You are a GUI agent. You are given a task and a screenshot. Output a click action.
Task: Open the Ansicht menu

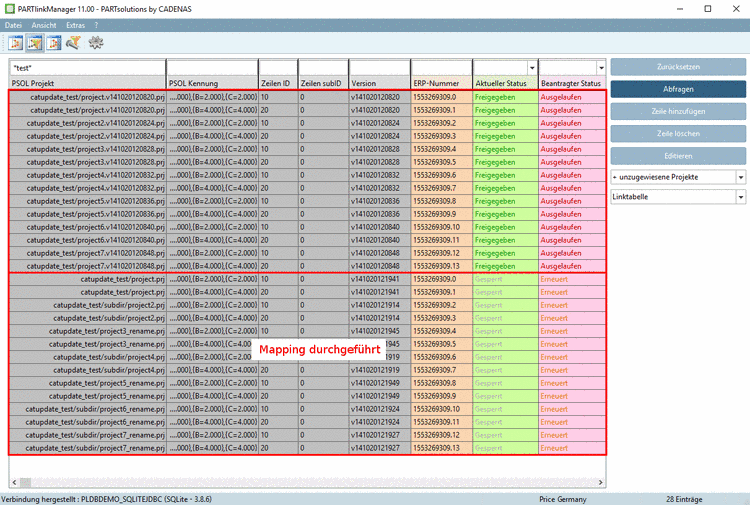(44, 24)
